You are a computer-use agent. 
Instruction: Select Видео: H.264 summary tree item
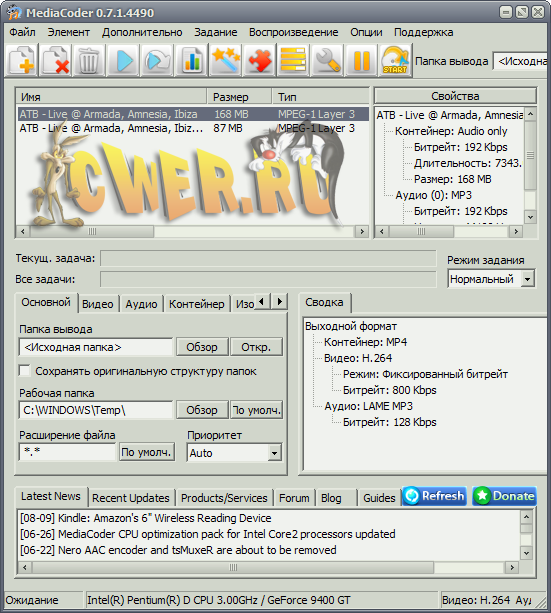click(358, 358)
